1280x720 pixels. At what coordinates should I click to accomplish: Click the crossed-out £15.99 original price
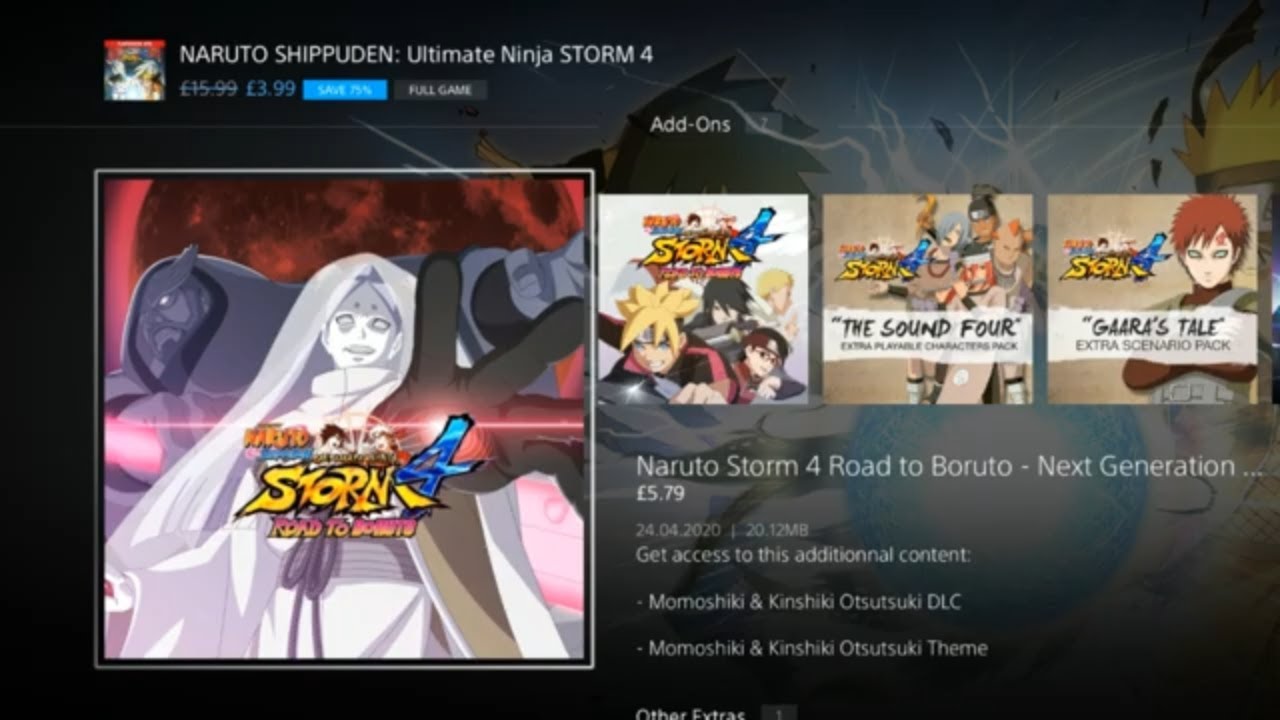(208, 88)
